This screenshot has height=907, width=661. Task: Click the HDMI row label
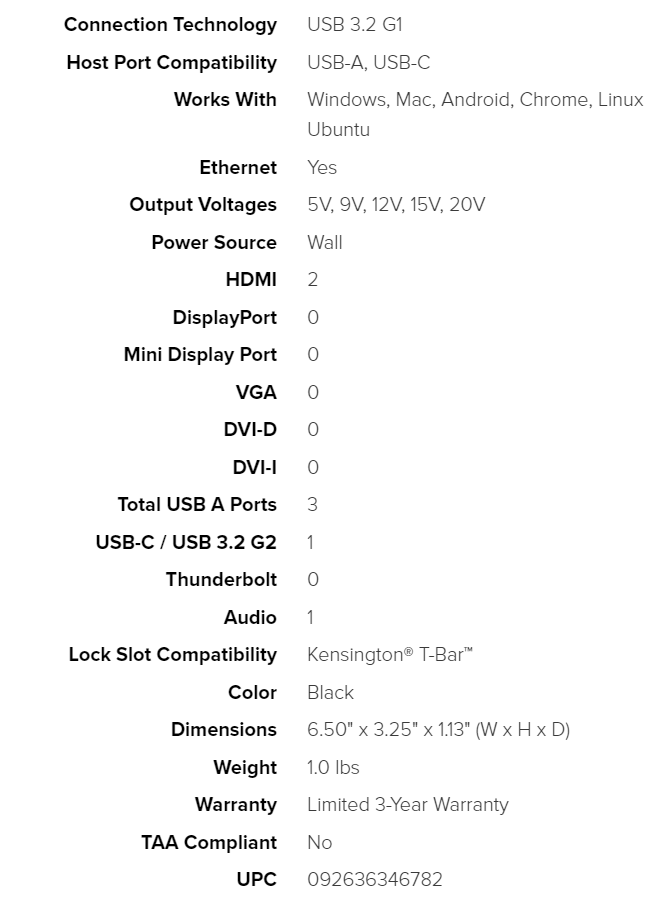point(251,280)
